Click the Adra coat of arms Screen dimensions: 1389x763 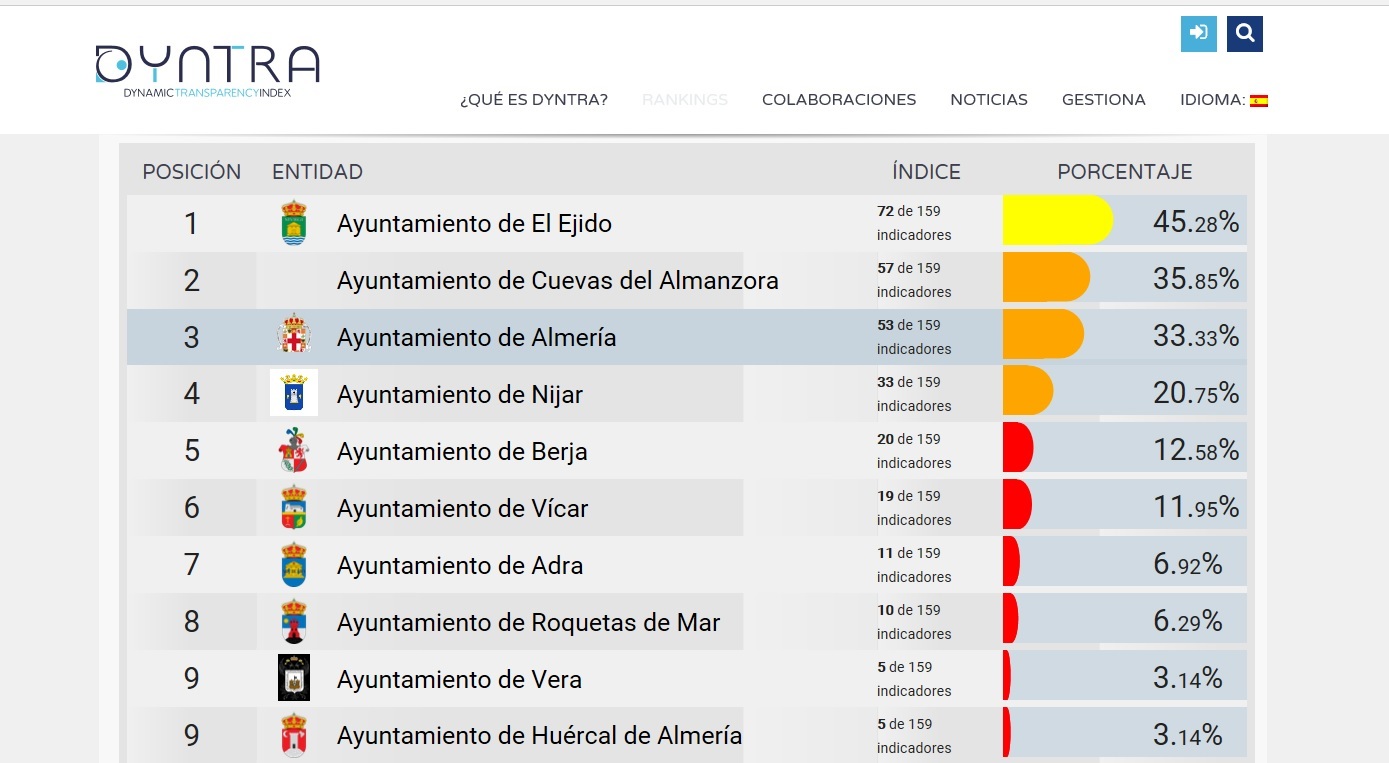[x=294, y=564]
